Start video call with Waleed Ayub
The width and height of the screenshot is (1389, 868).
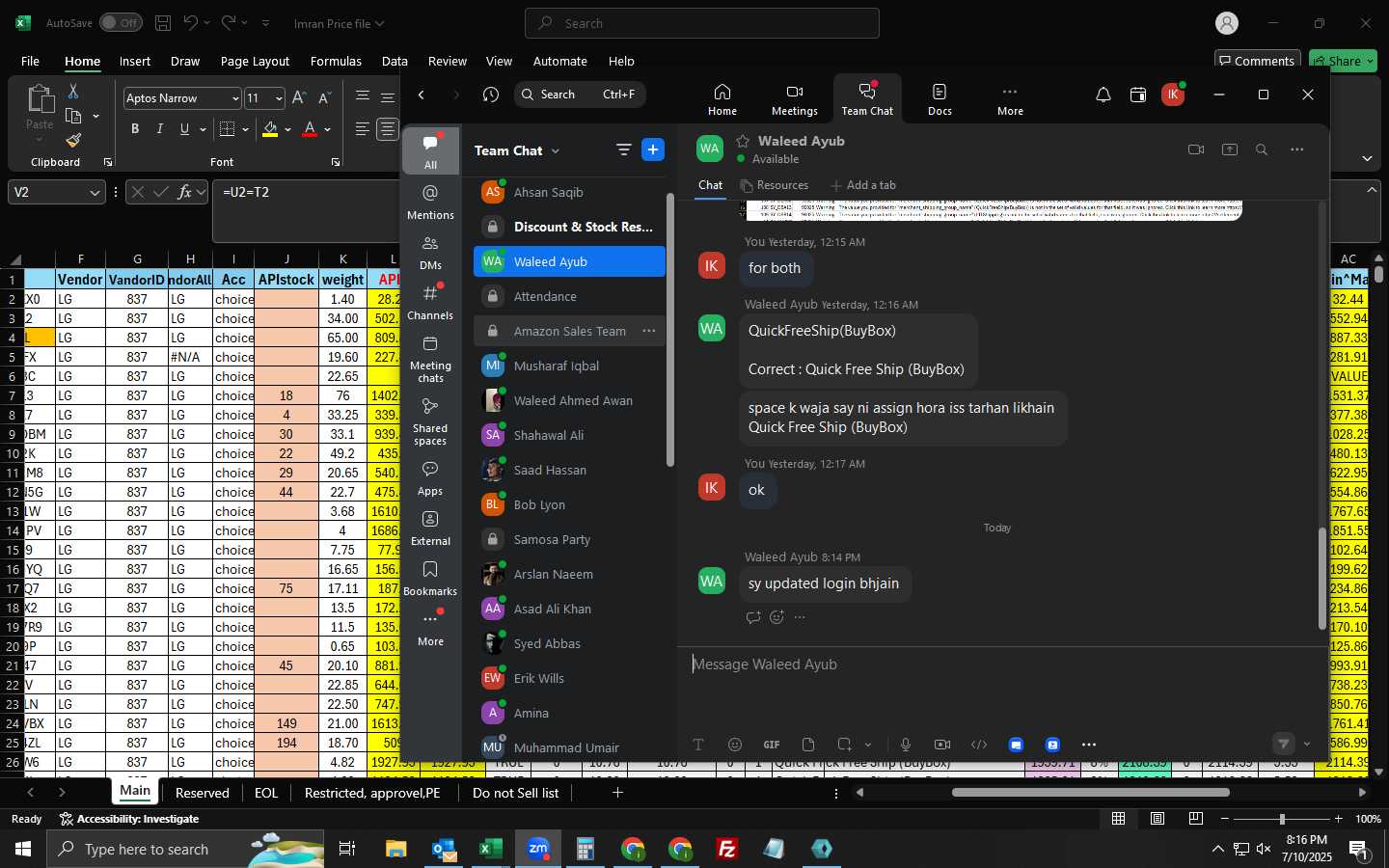(x=1196, y=149)
